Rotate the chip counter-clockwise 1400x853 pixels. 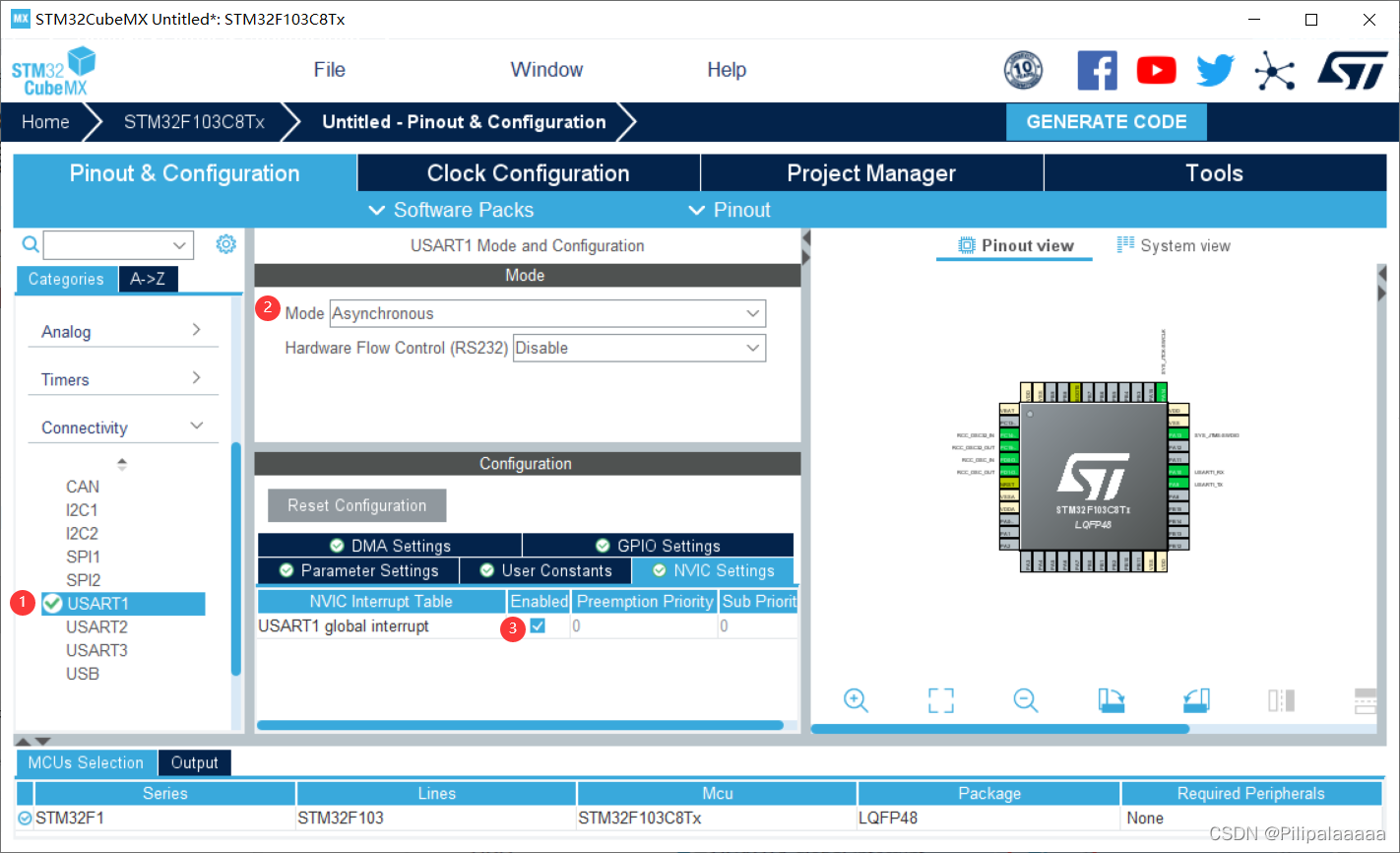coord(1196,700)
